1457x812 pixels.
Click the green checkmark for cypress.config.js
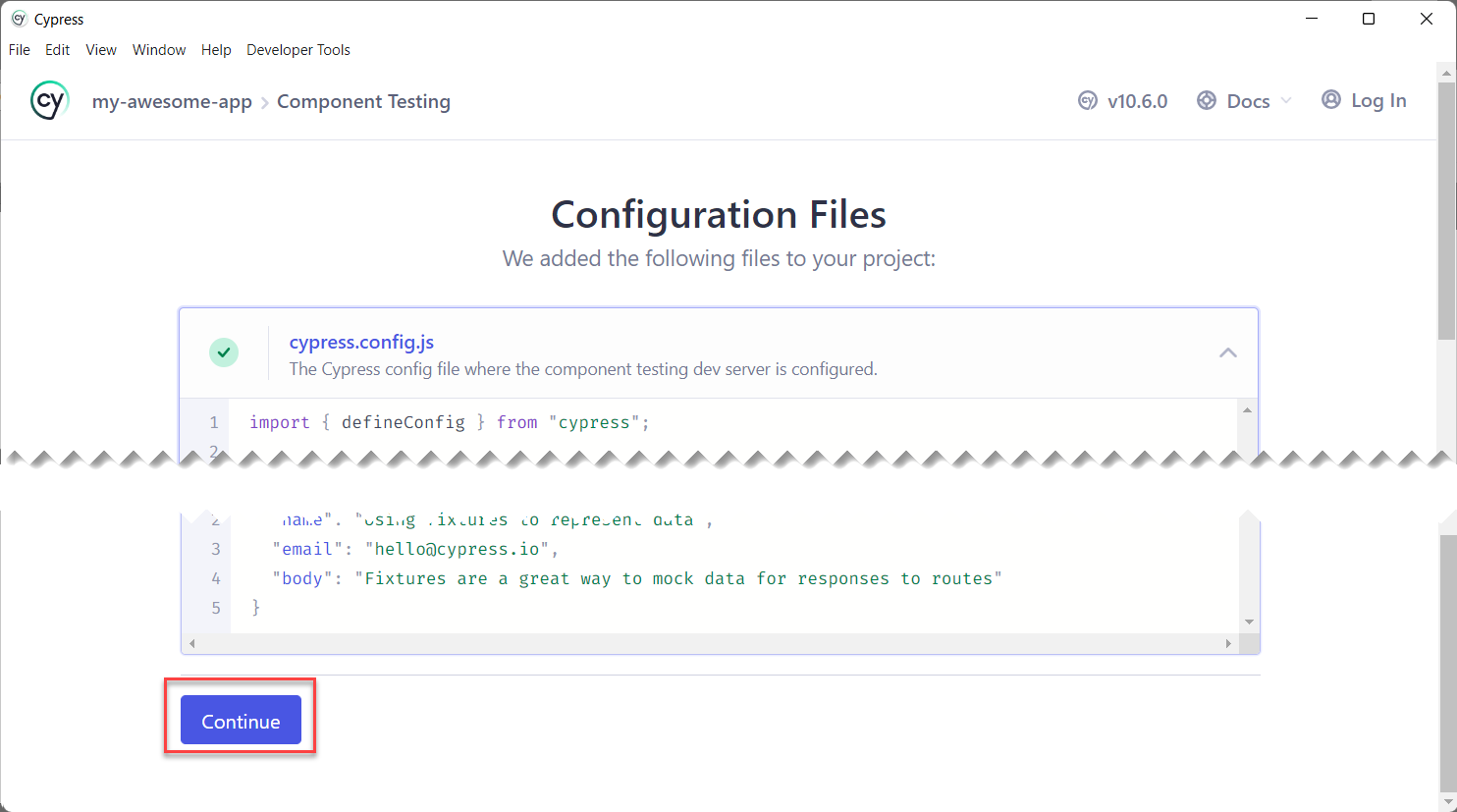(224, 352)
